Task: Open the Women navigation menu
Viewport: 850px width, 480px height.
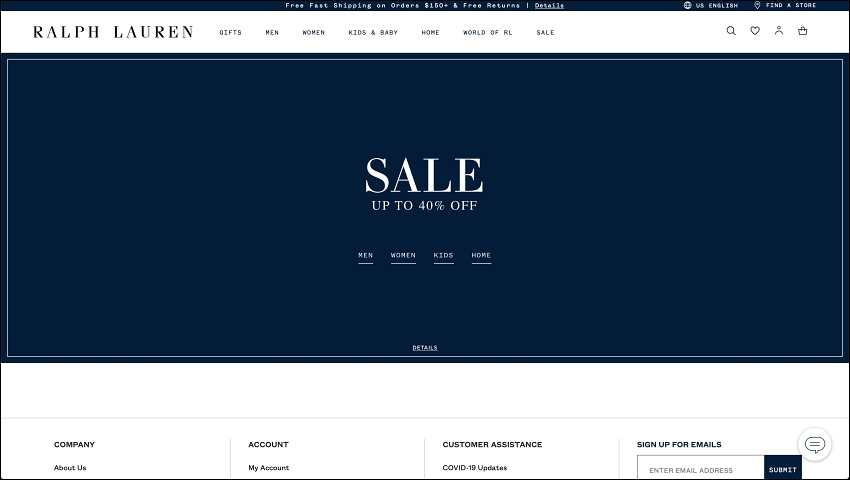Action: click(313, 33)
